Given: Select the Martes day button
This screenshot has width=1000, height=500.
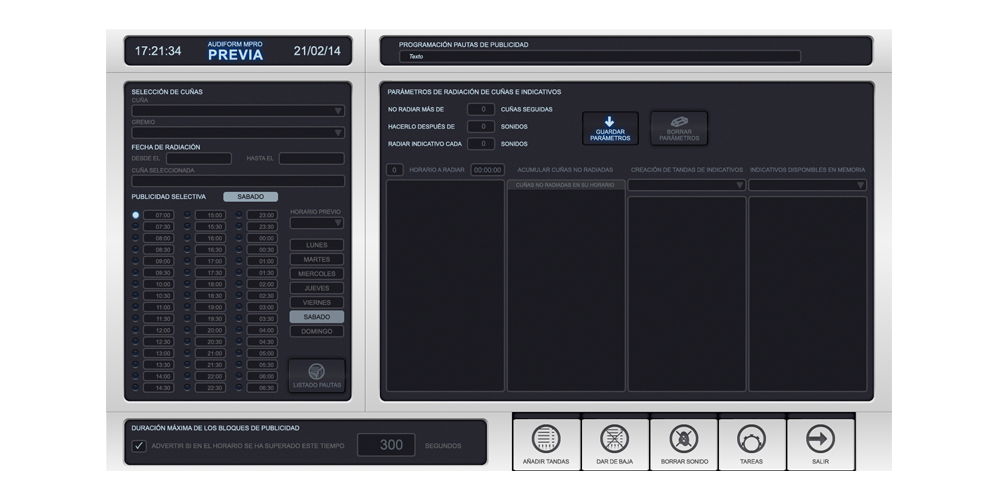Looking at the screenshot, I should [x=317, y=260].
